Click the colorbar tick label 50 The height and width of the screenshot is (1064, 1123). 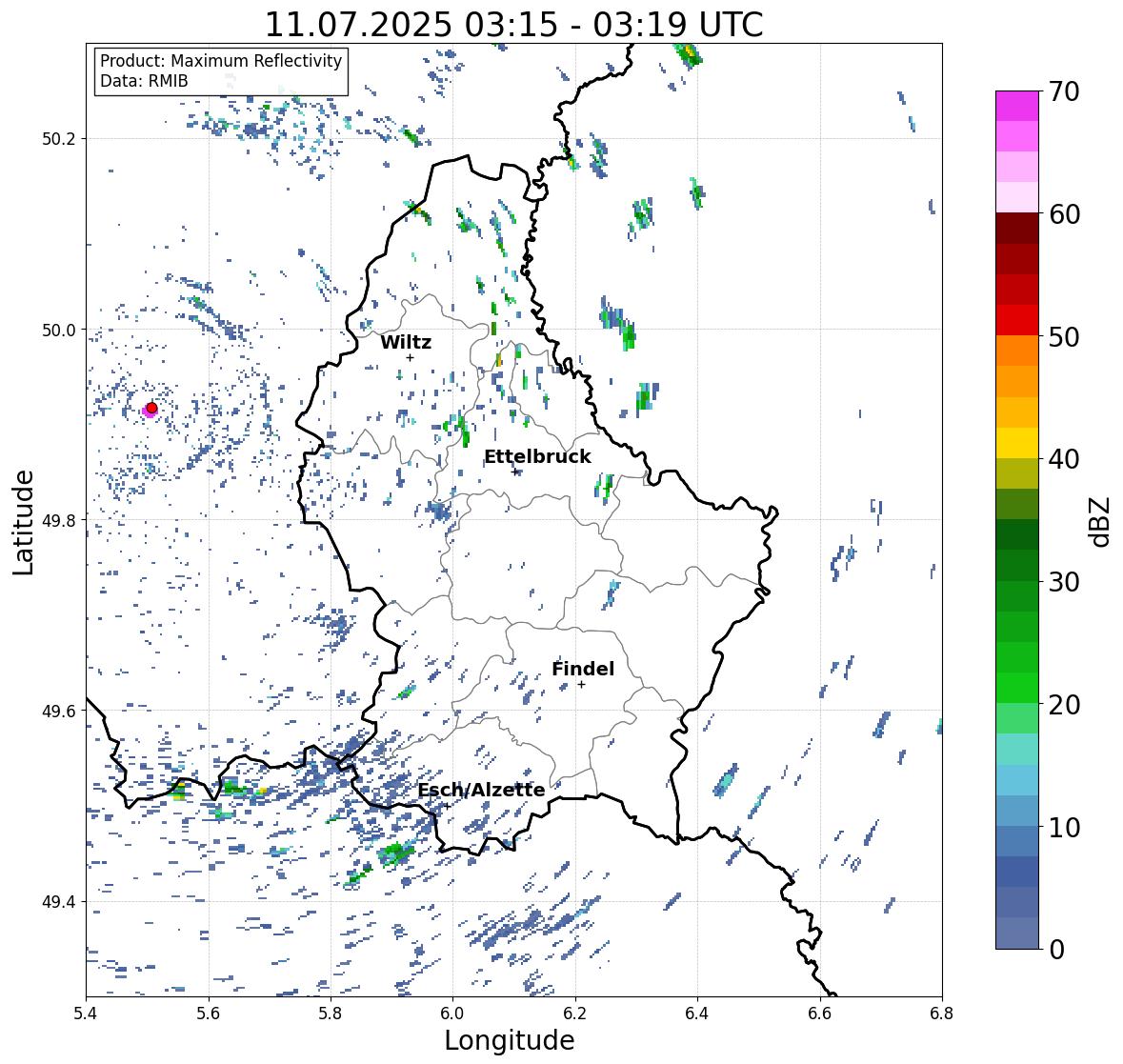pos(1064,336)
